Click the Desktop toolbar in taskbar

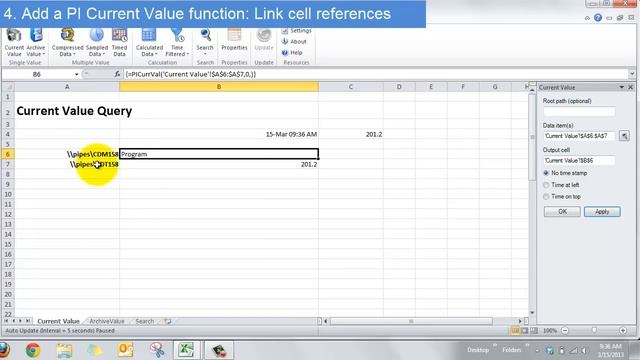(x=478, y=350)
